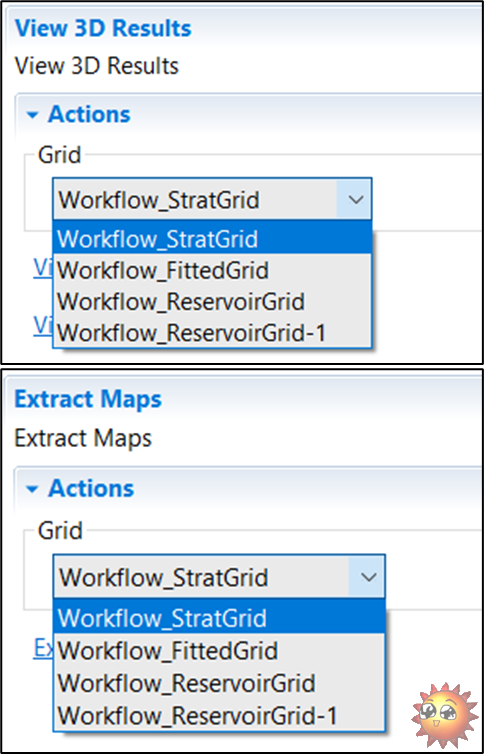Choose Workflow_FittedGrid in View 3D Results list

click(212, 270)
